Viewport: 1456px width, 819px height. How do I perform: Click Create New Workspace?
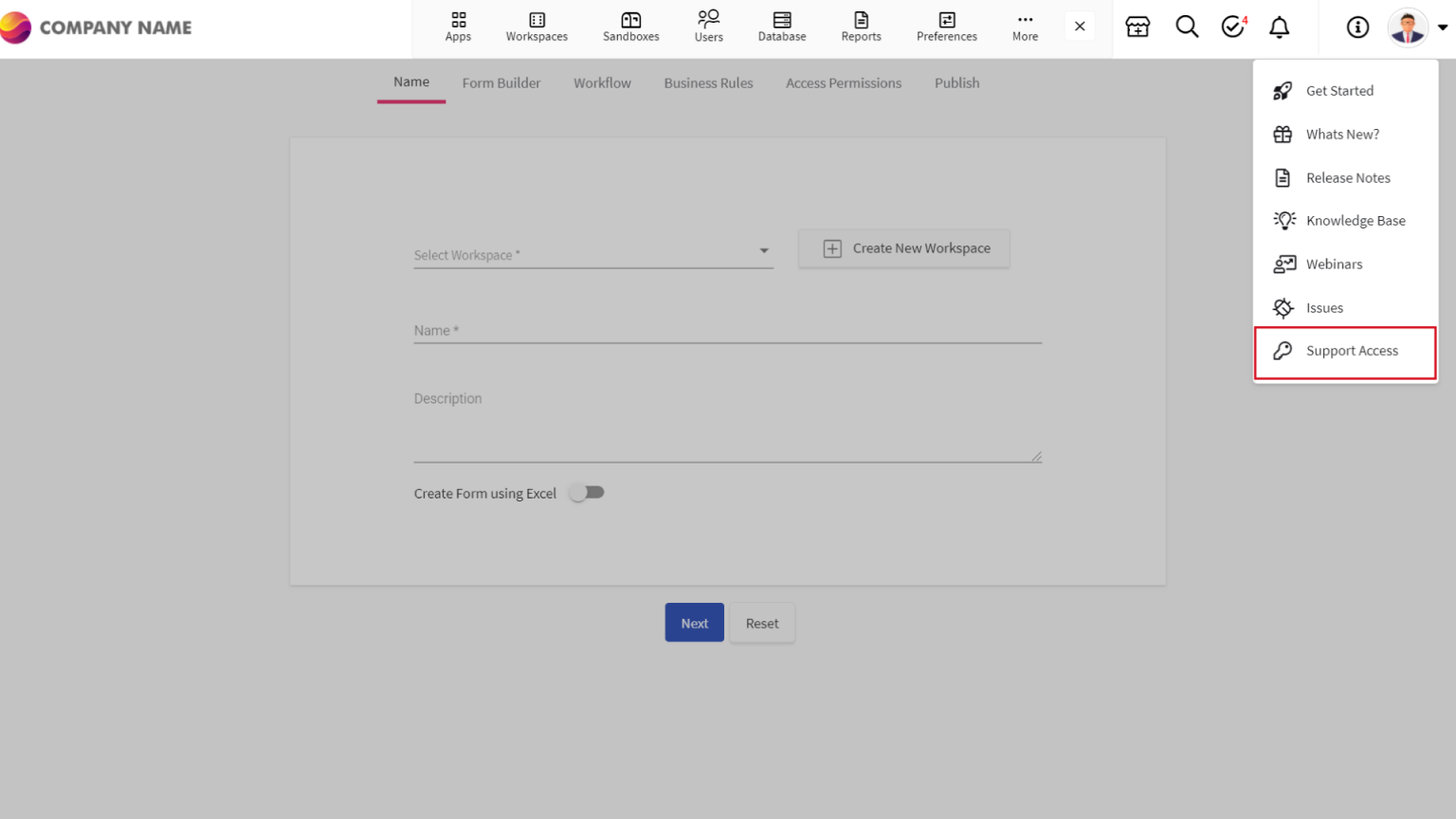click(x=903, y=248)
